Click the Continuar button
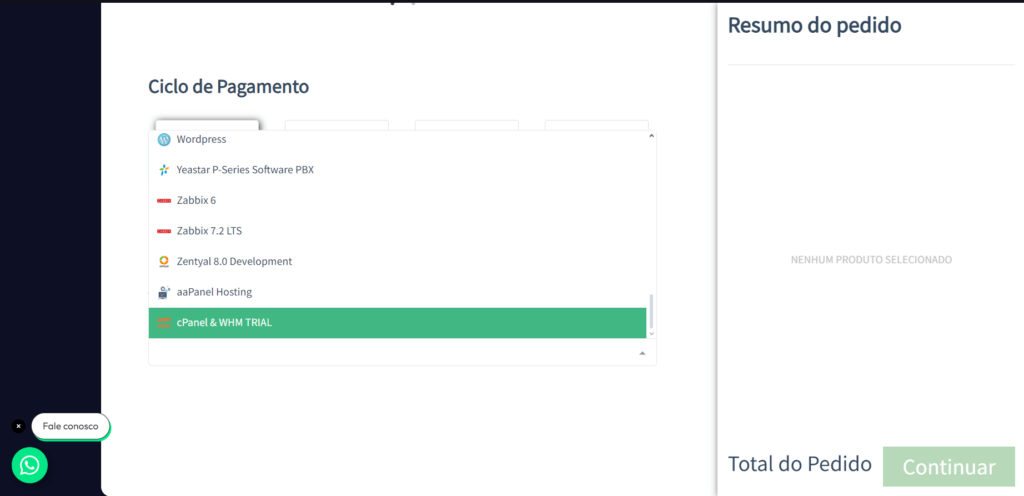 pos(949,467)
